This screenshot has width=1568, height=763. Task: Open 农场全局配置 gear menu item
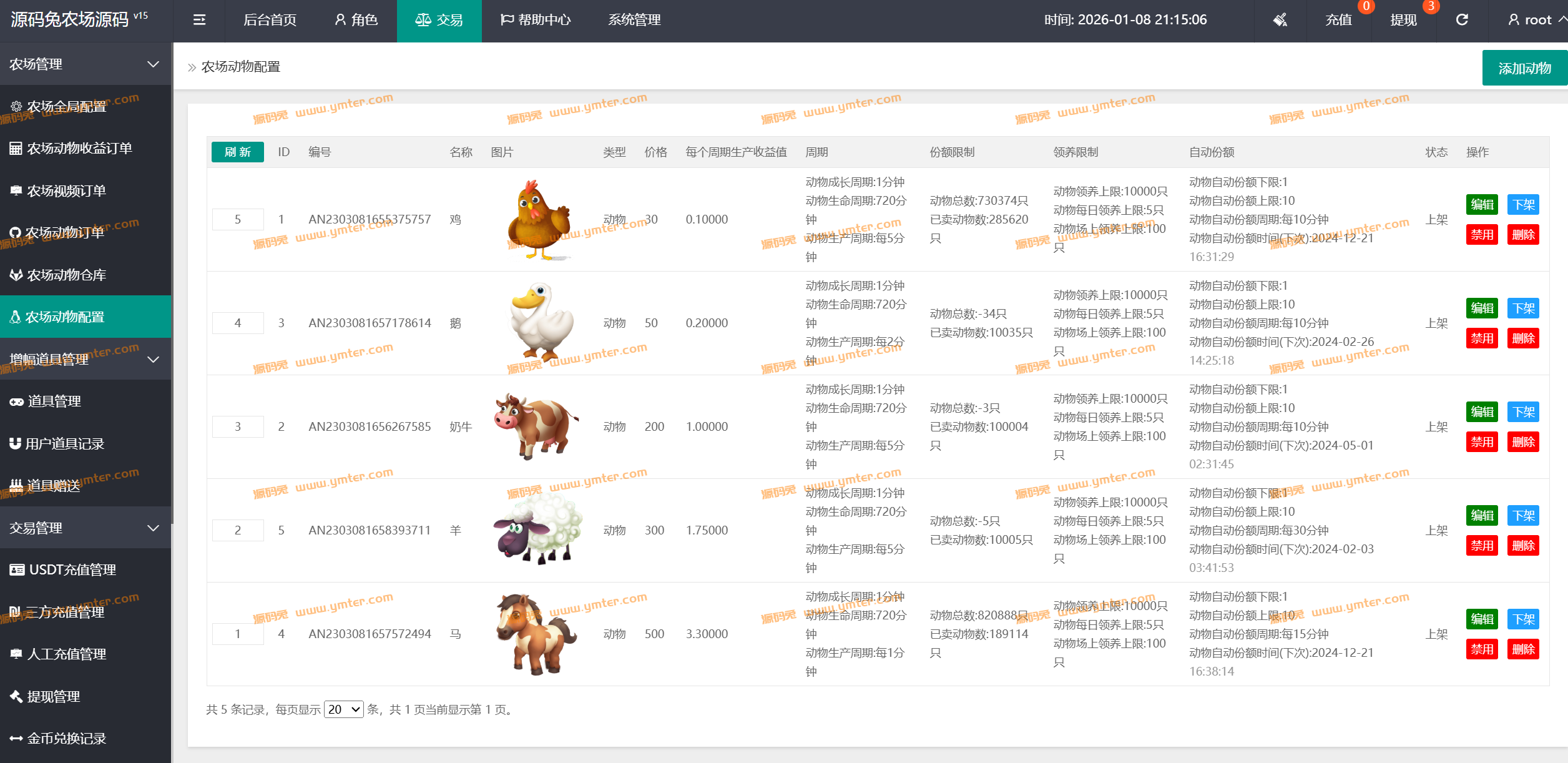[66, 106]
